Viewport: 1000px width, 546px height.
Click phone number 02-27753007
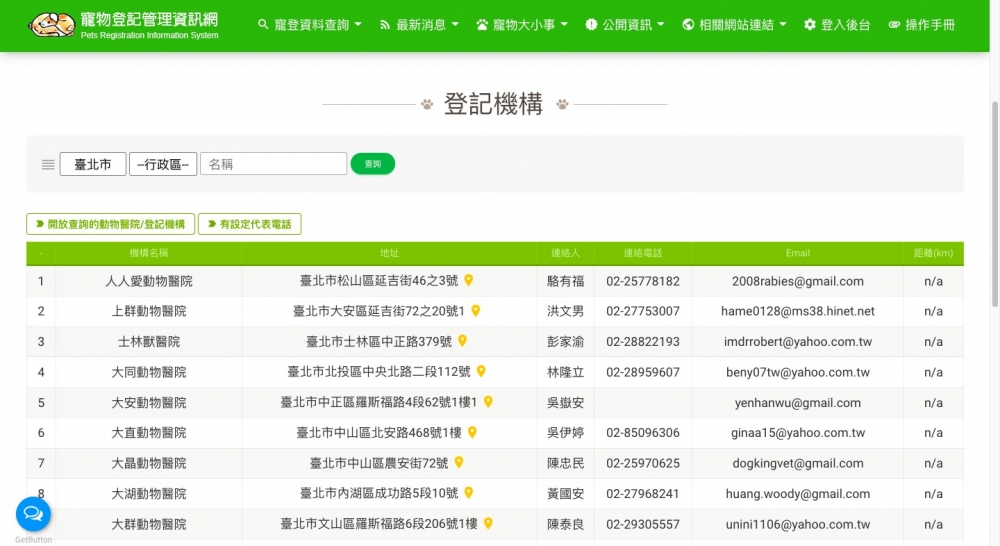coord(643,311)
